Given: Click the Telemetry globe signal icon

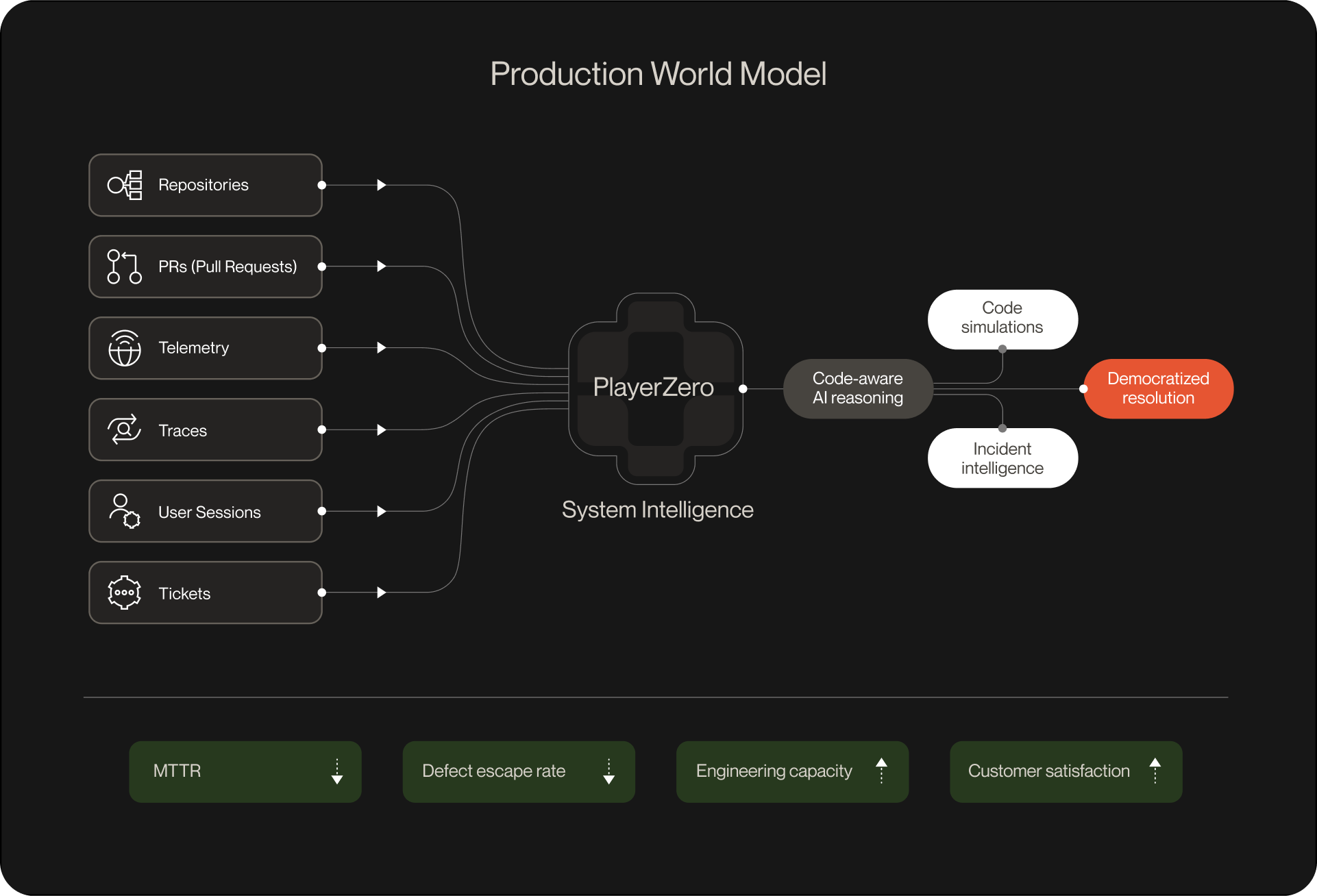Looking at the screenshot, I should (x=125, y=348).
